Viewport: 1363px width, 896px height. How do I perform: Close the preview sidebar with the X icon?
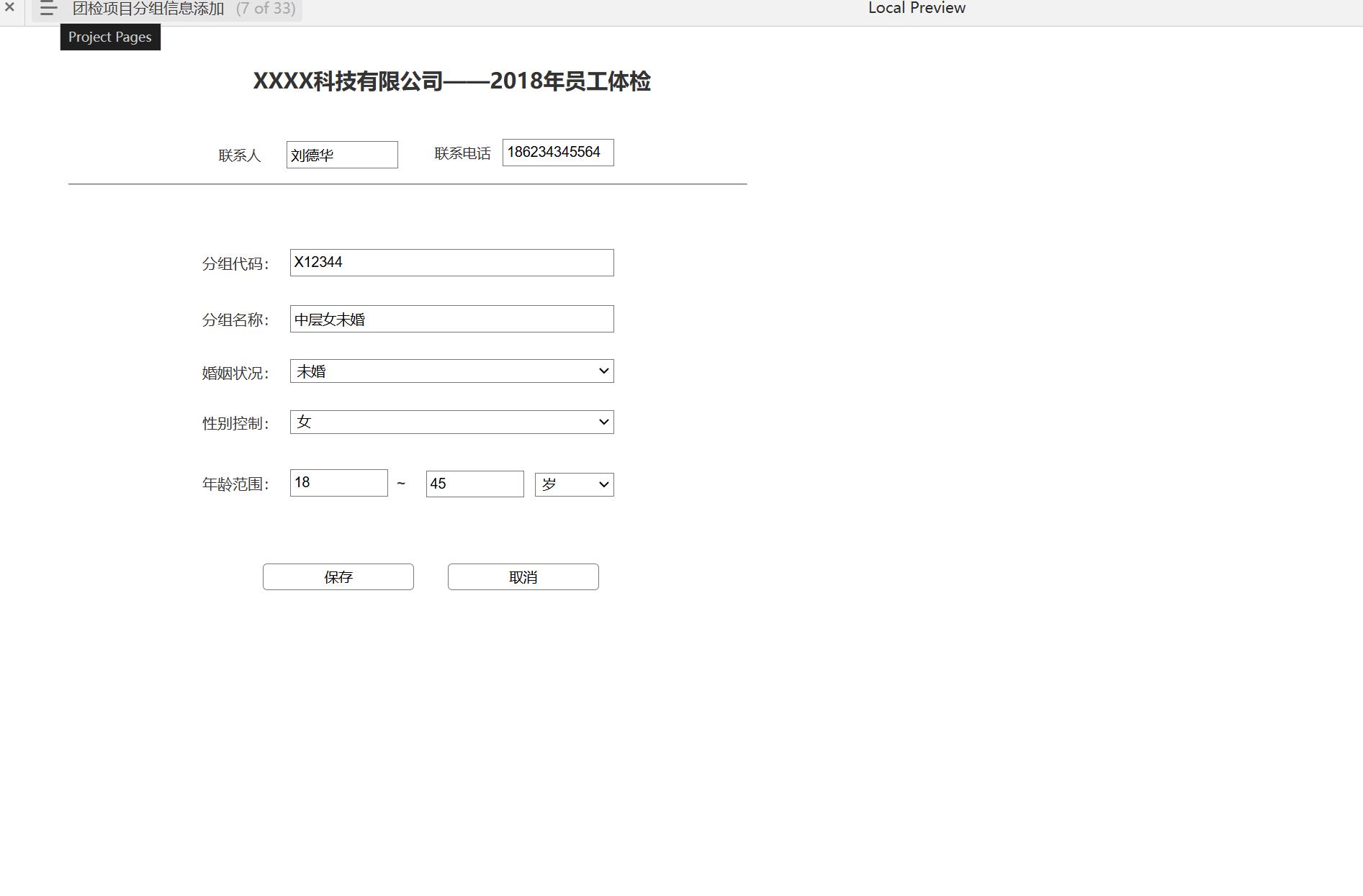pos(9,7)
